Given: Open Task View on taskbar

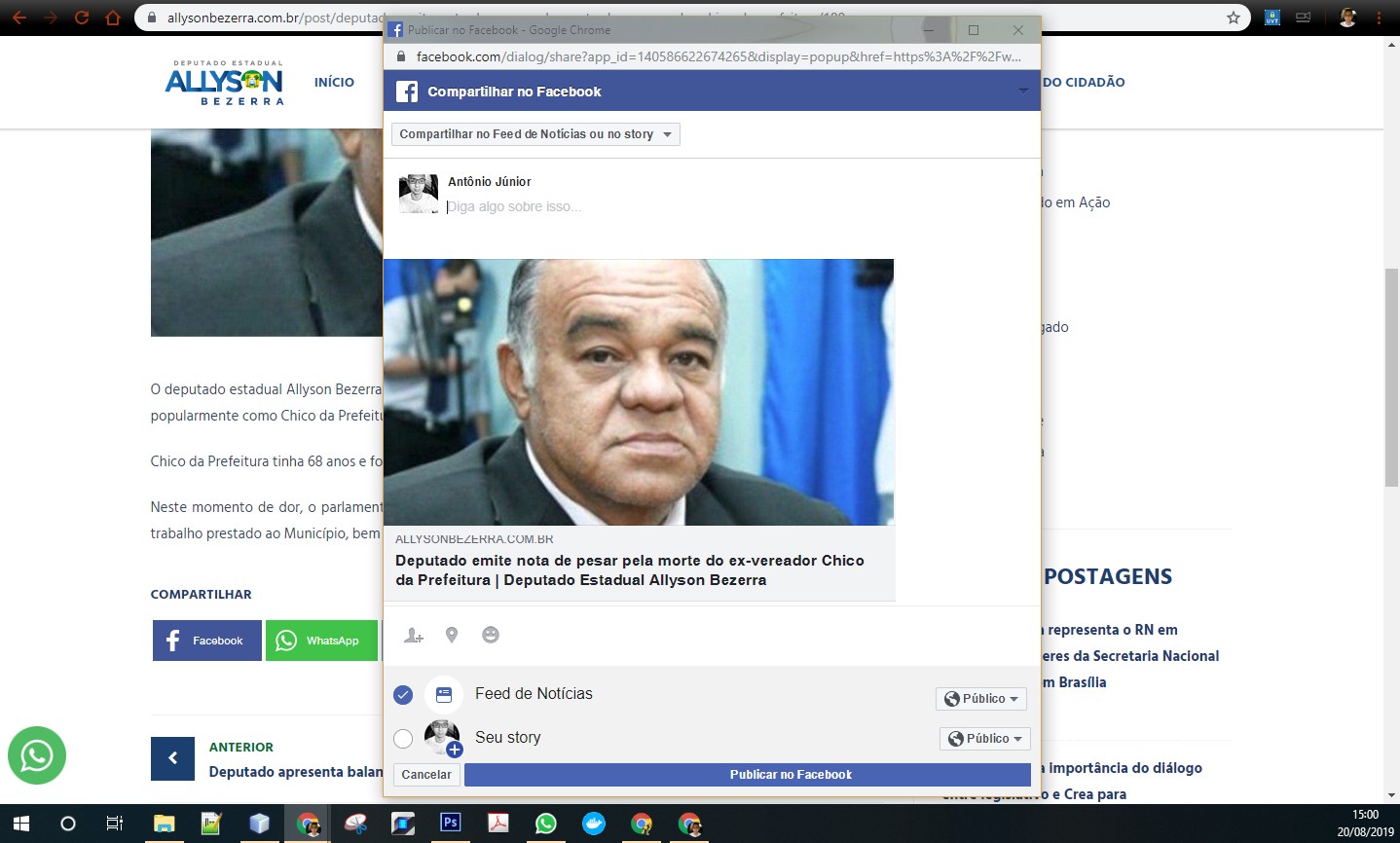Looking at the screenshot, I should pyautogui.click(x=115, y=824).
